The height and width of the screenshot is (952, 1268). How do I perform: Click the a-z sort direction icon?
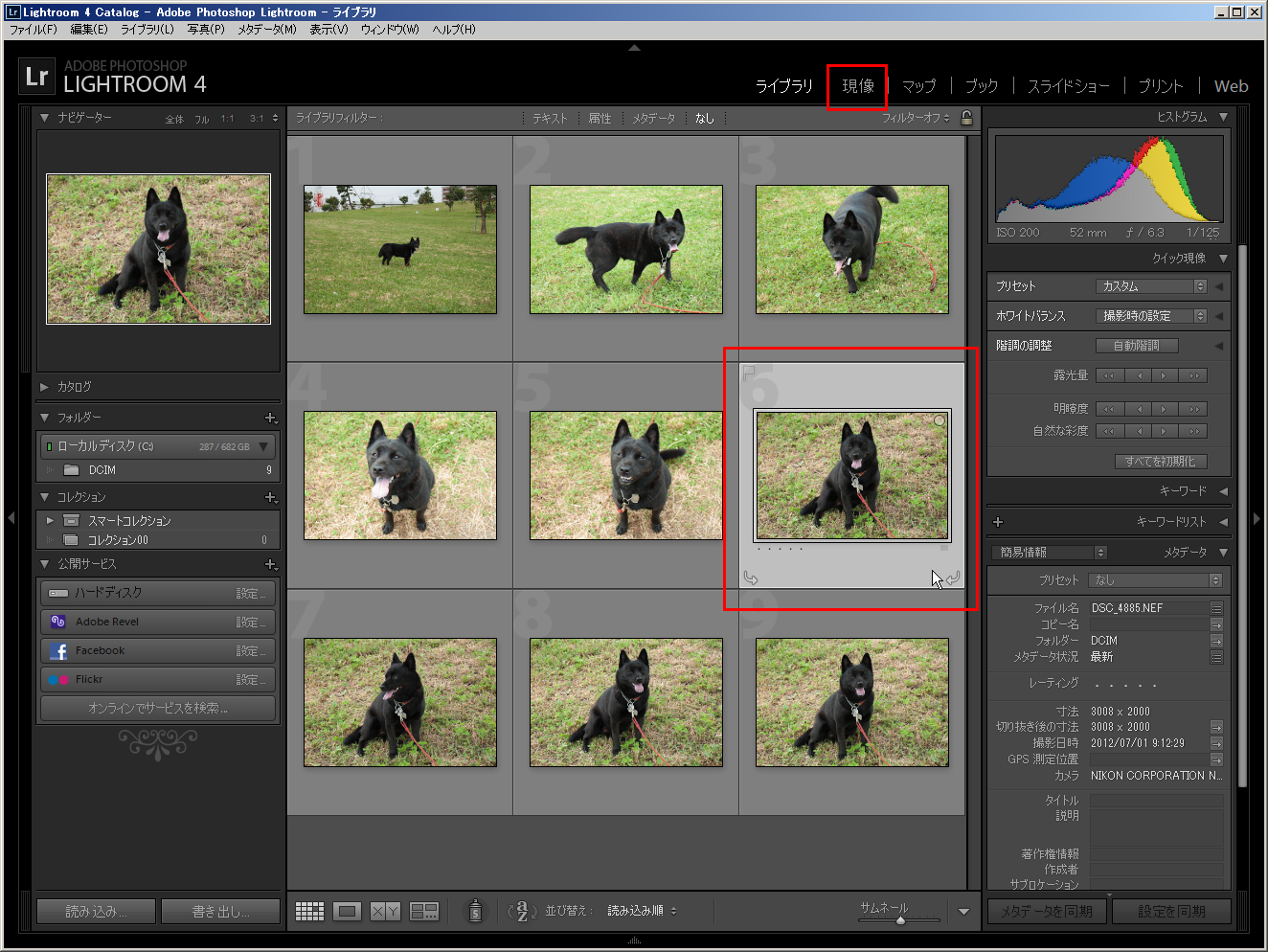pyautogui.click(x=521, y=911)
